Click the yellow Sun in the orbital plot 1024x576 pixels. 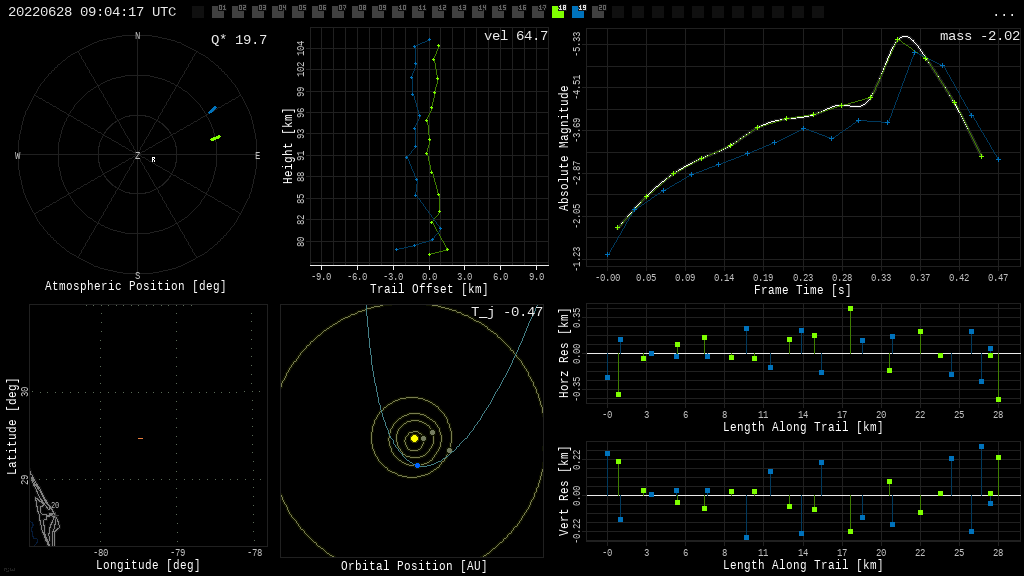tap(414, 438)
